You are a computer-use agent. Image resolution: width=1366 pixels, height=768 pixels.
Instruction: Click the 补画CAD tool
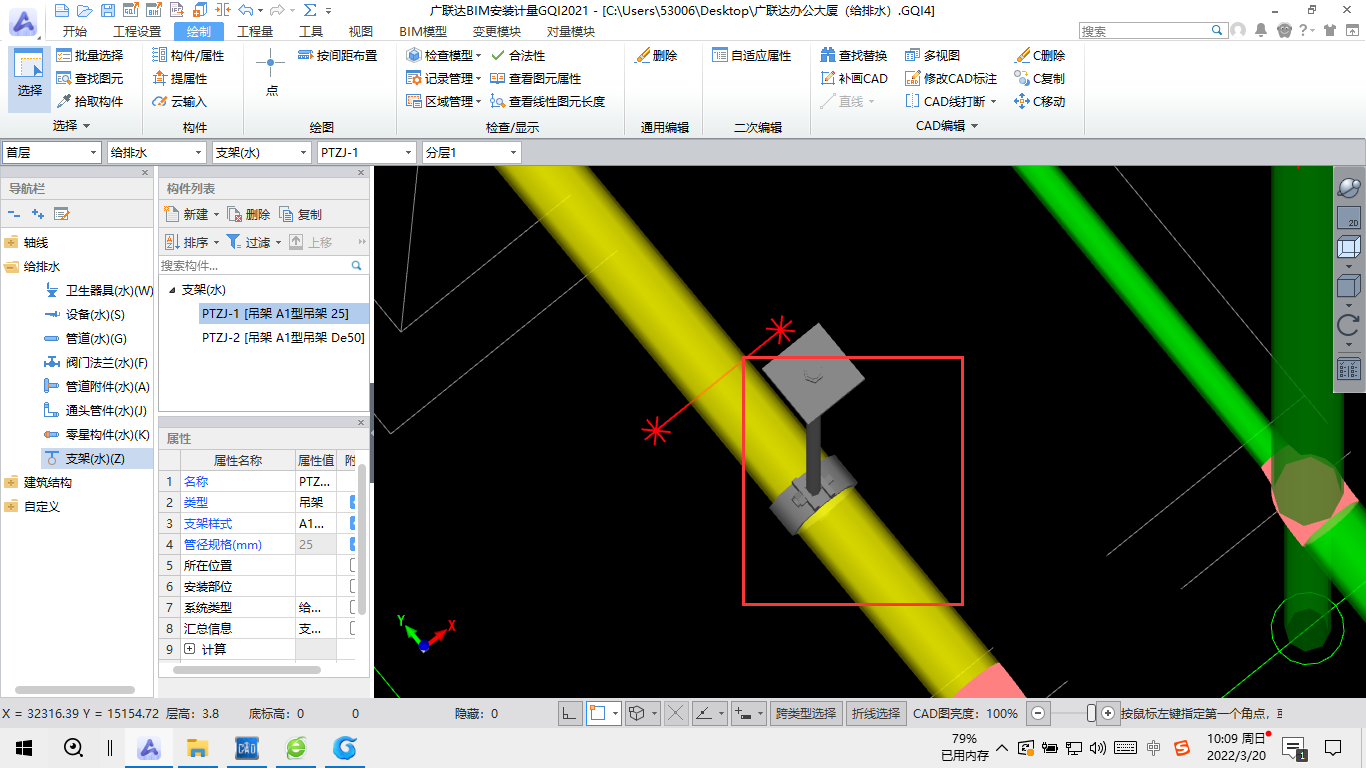[x=853, y=78]
